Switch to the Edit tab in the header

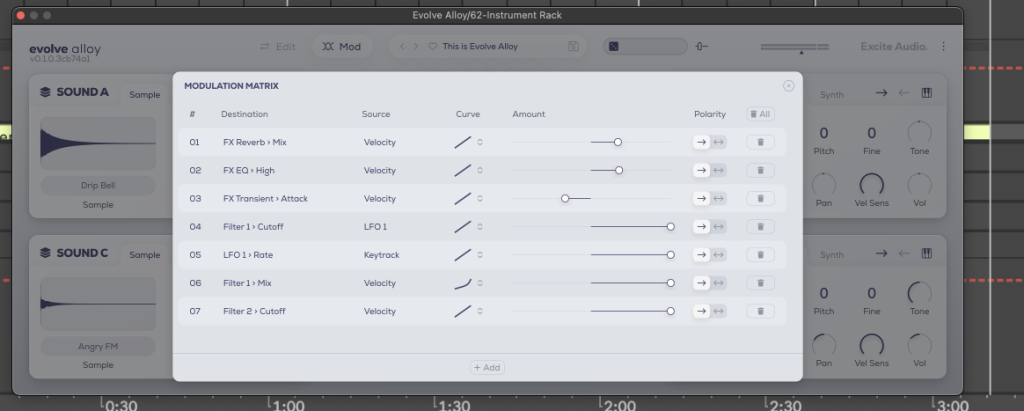pyautogui.click(x=277, y=46)
